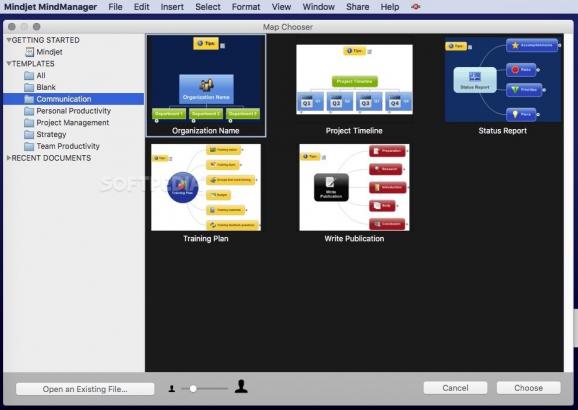Collapse the GETTING STARTED section
578x410 pixels.
pos(8,40)
